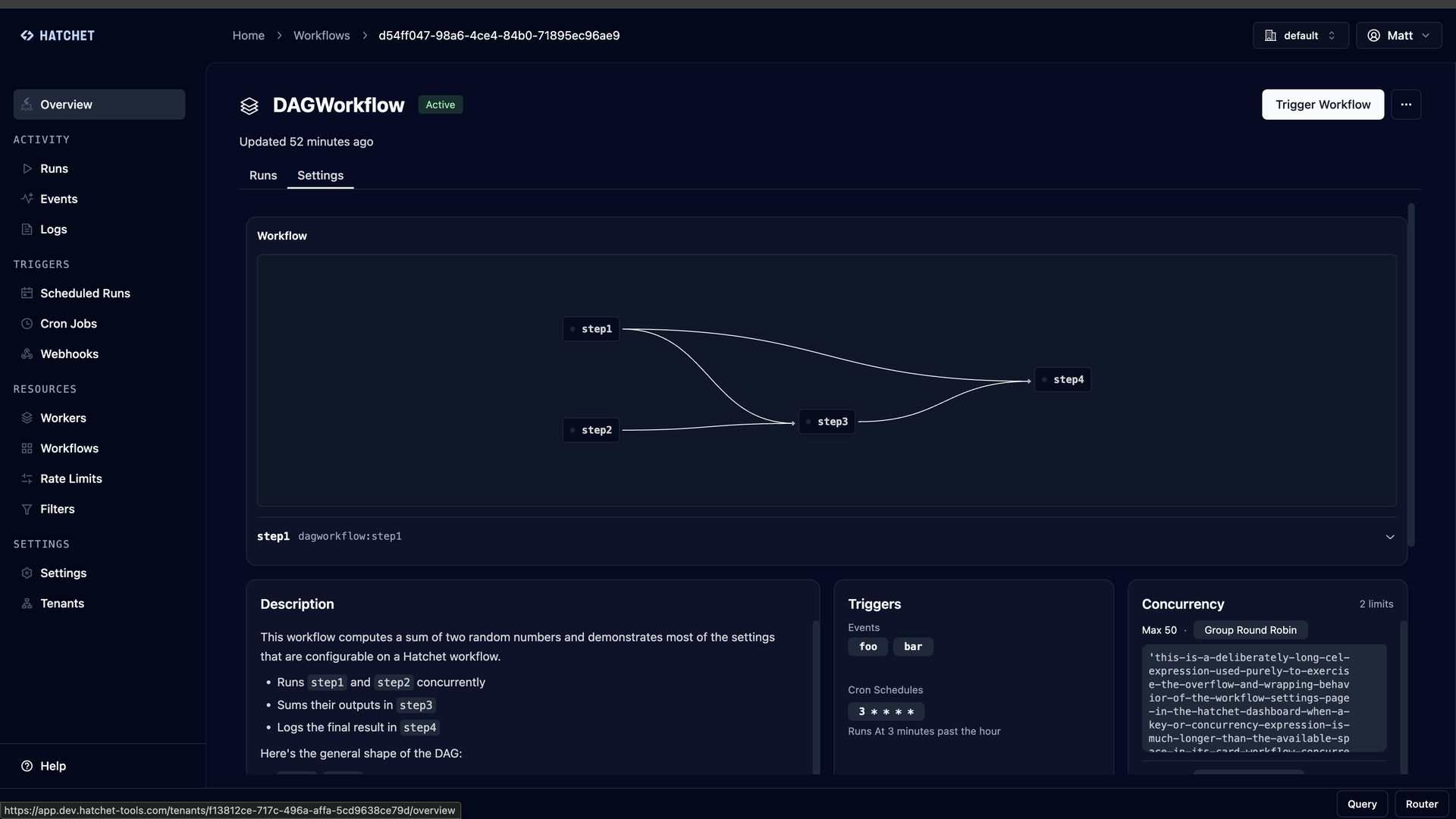
Task: Click the building icon in tenant selector
Action: click(x=1271, y=36)
